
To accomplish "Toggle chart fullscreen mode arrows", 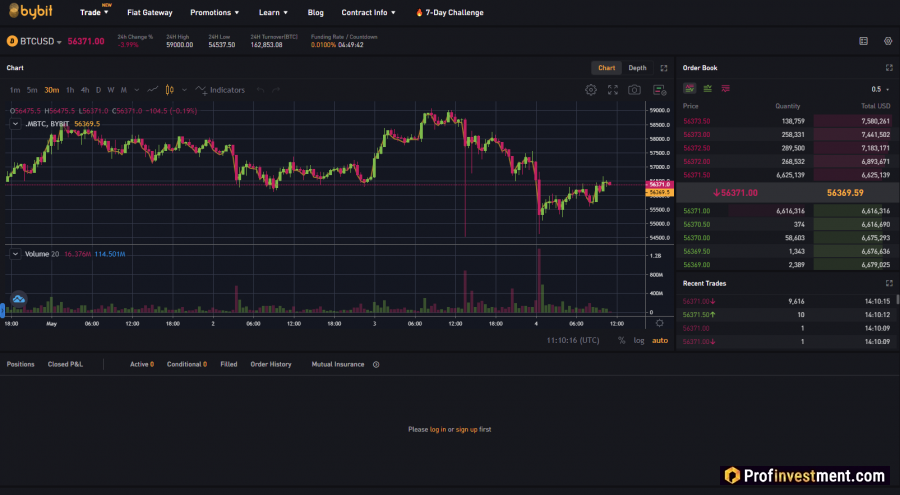I will click(x=612, y=90).
